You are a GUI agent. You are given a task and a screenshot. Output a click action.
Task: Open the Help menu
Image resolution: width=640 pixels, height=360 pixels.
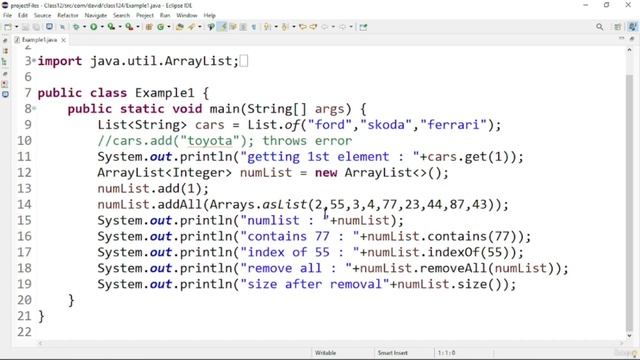click(209, 16)
